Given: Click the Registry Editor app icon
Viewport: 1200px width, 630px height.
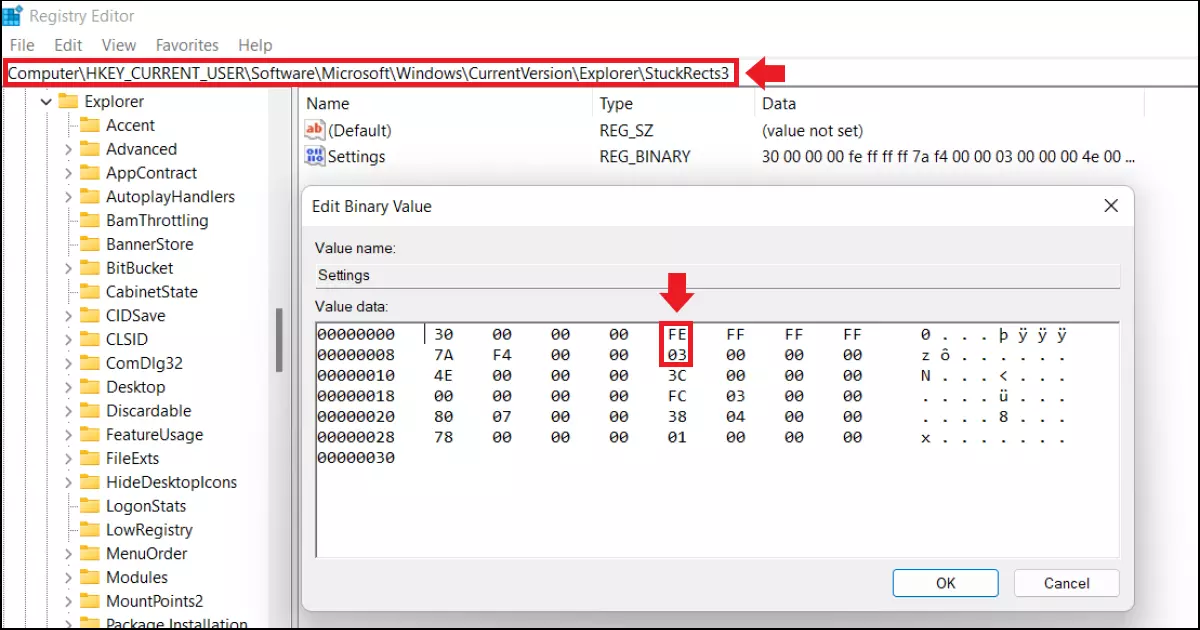Looking at the screenshot, I should tap(12, 15).
